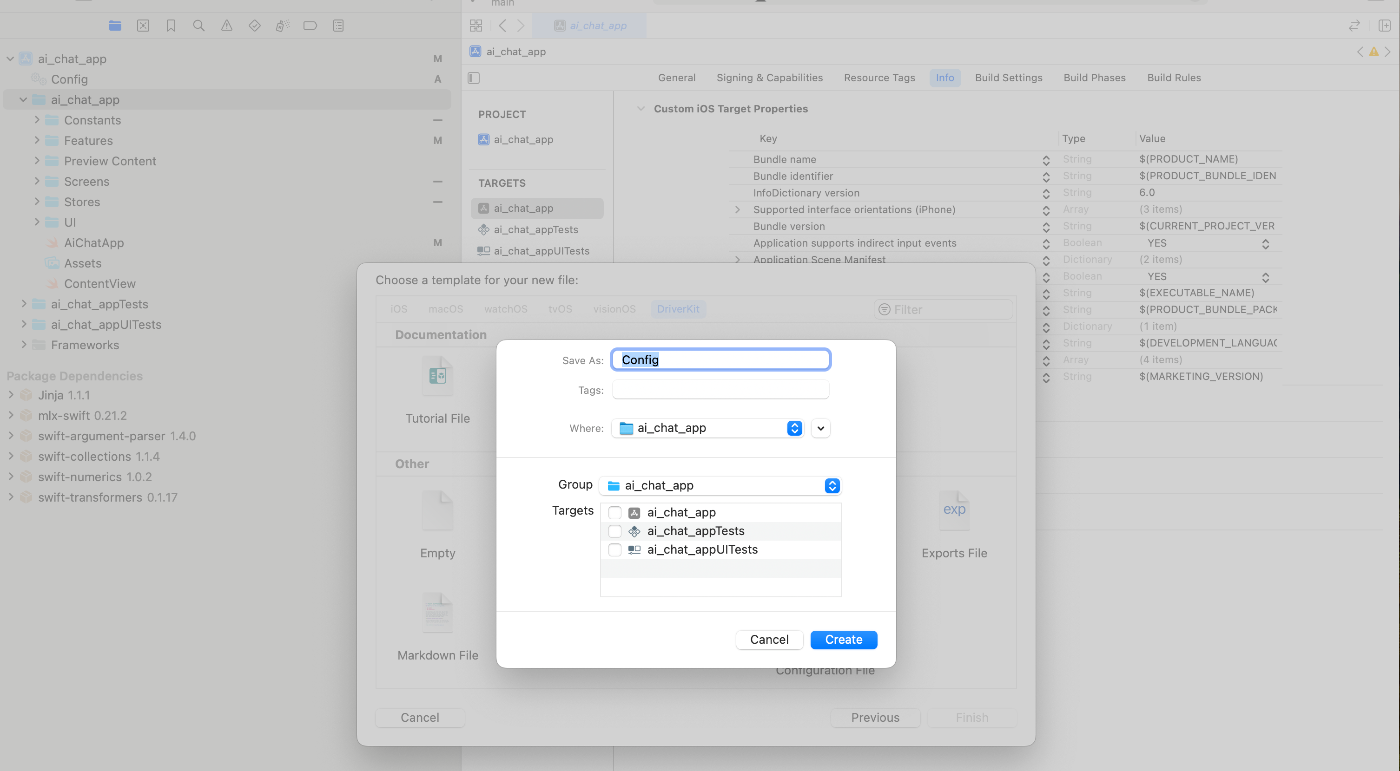Screen dimensions: 1400x771
Task: Expand the save dialog with chevron button
Action: (x=821, y=428)
